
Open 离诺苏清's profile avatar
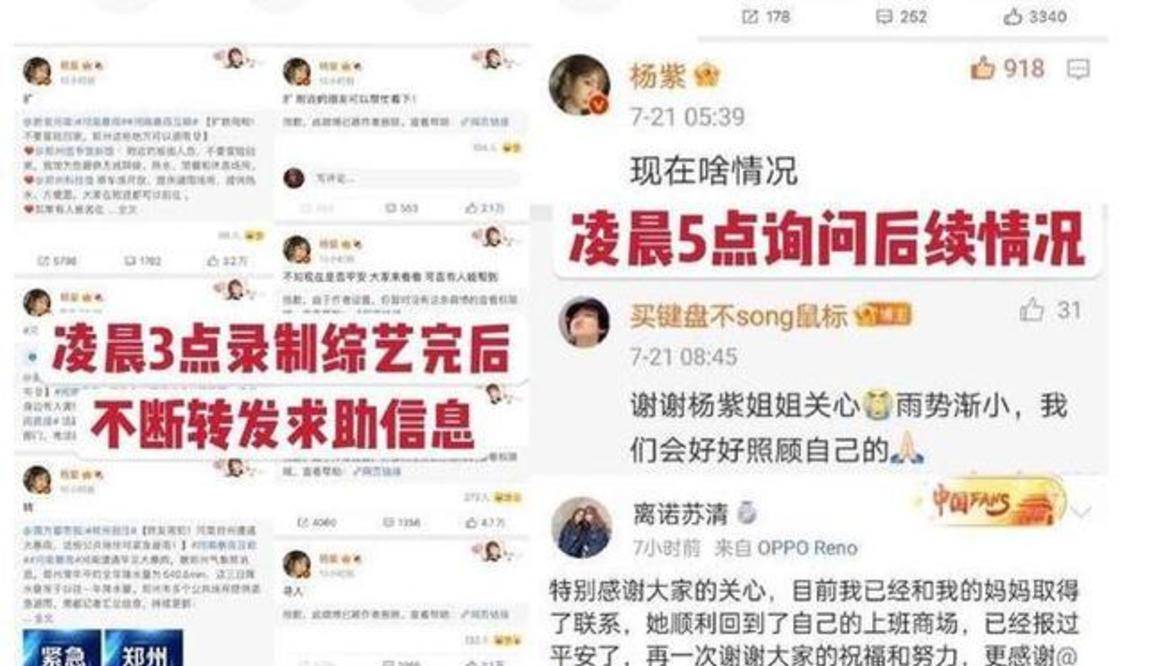point(582,528)
